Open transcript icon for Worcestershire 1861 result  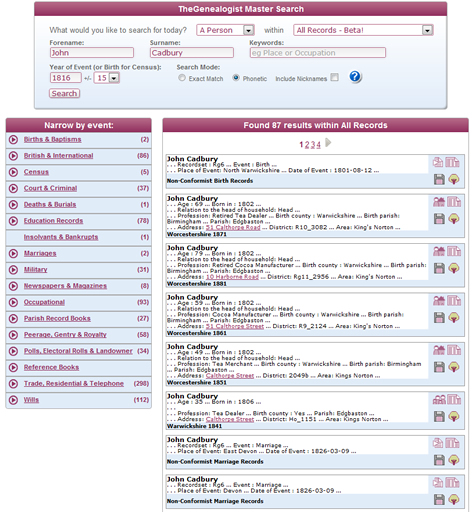point(454,300)
